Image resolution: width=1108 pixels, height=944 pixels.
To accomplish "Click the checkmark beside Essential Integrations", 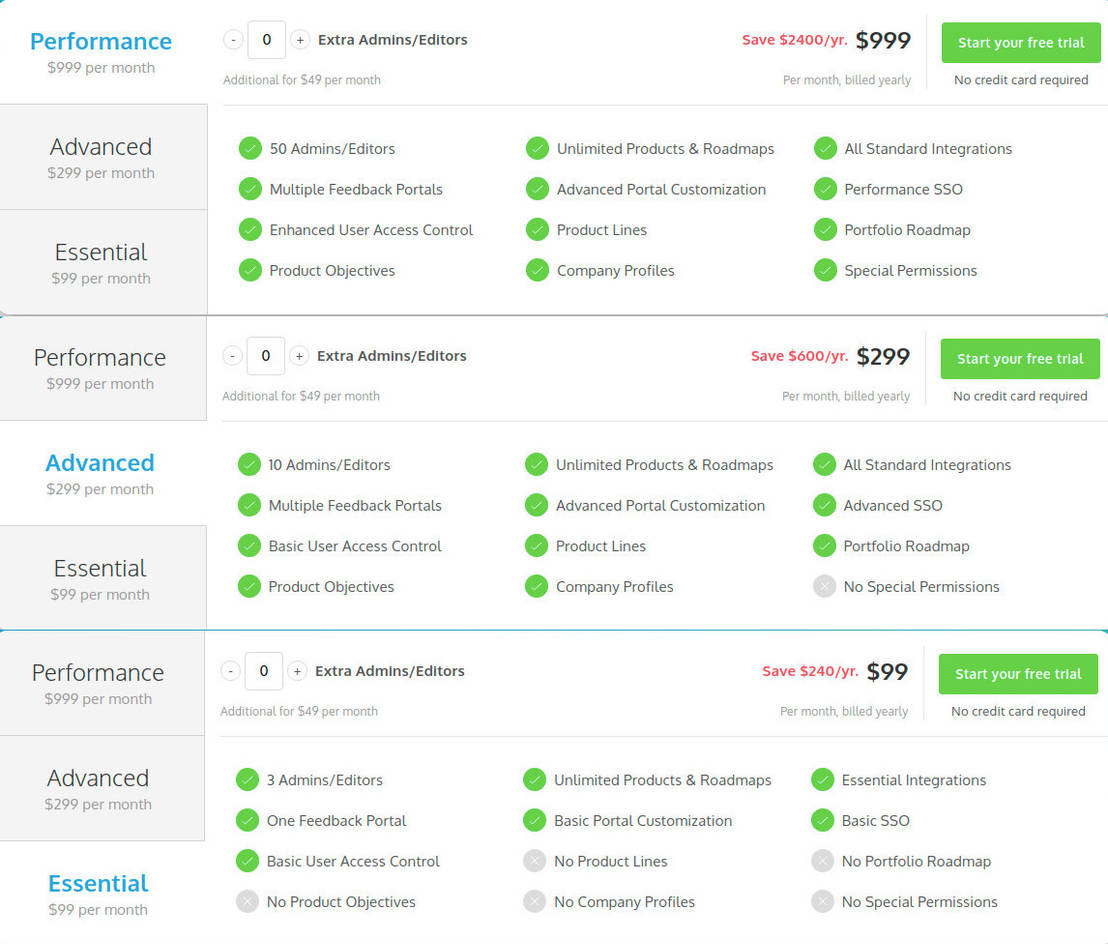I will [823, 779].
